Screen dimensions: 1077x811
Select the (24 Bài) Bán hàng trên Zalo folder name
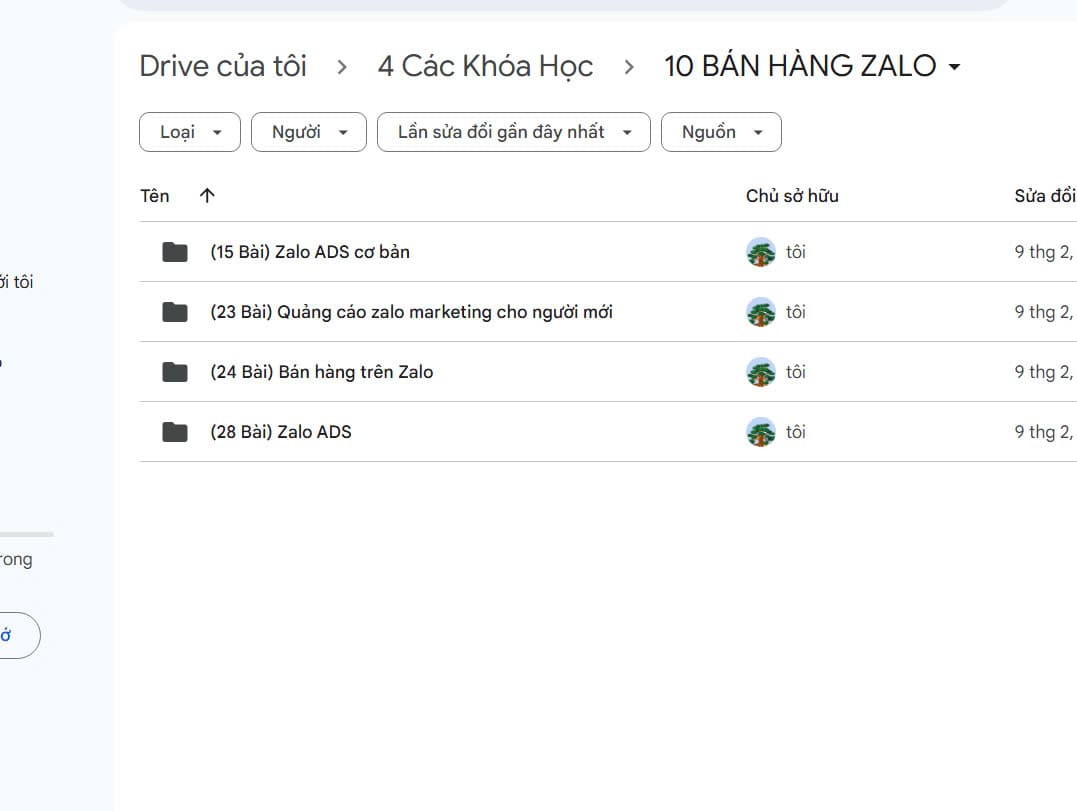coord(321,372)
